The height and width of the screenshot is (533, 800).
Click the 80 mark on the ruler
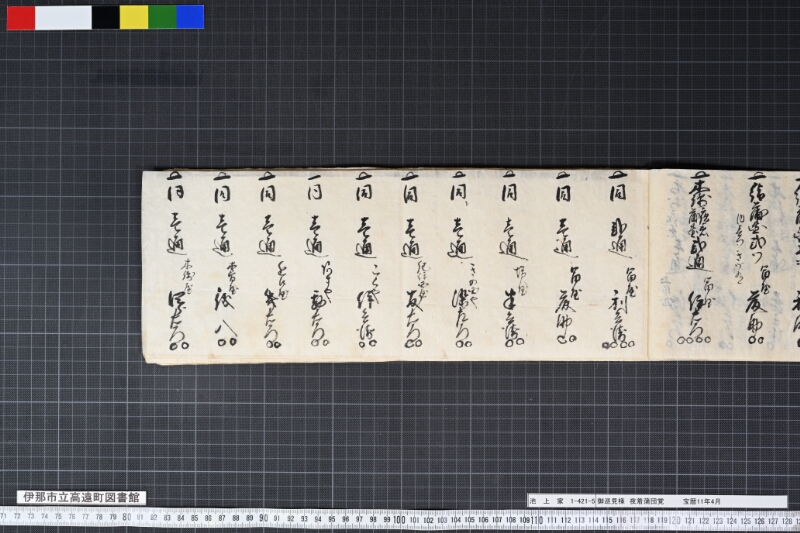[x=127, y=517]
